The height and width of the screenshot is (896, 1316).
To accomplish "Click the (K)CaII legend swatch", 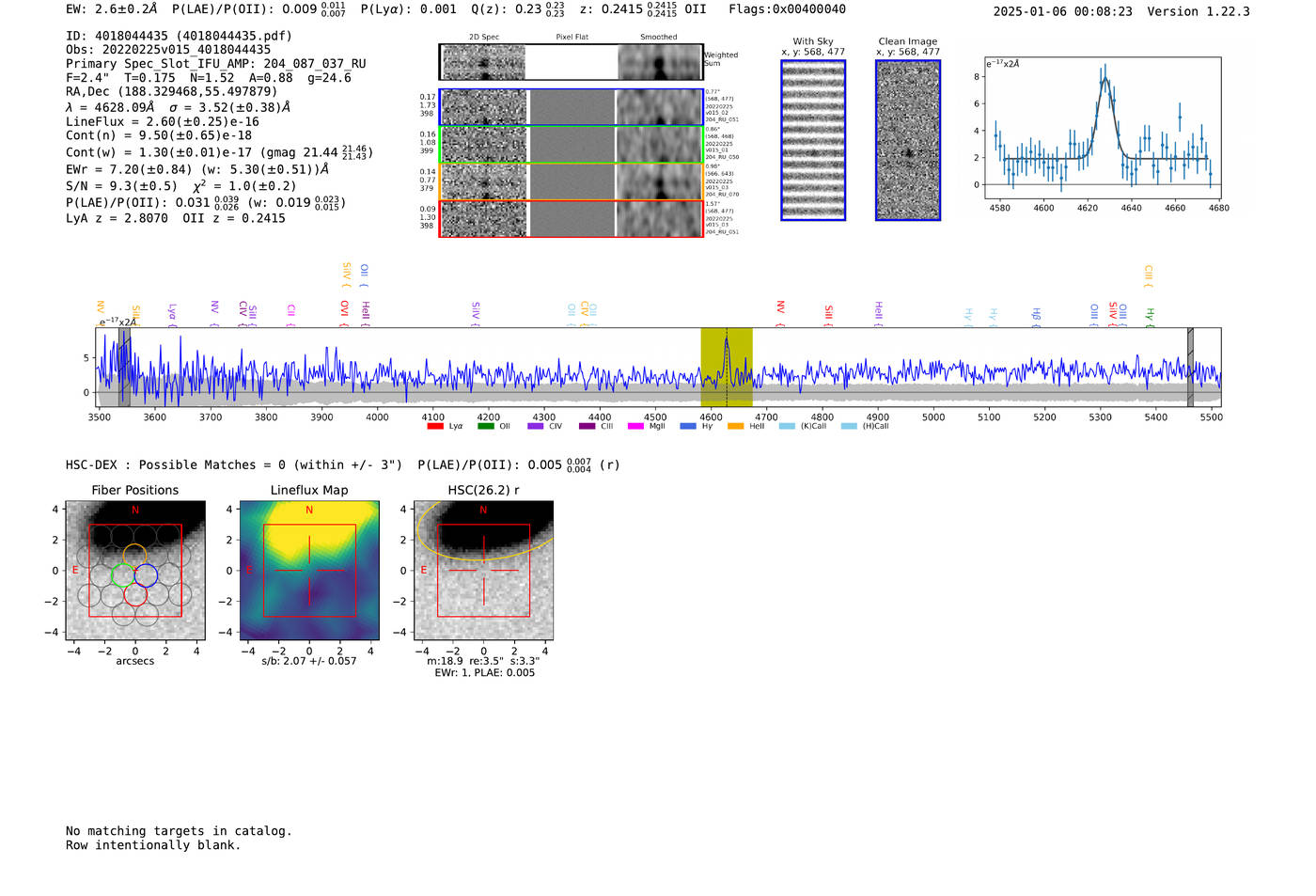I will [787, 426].
